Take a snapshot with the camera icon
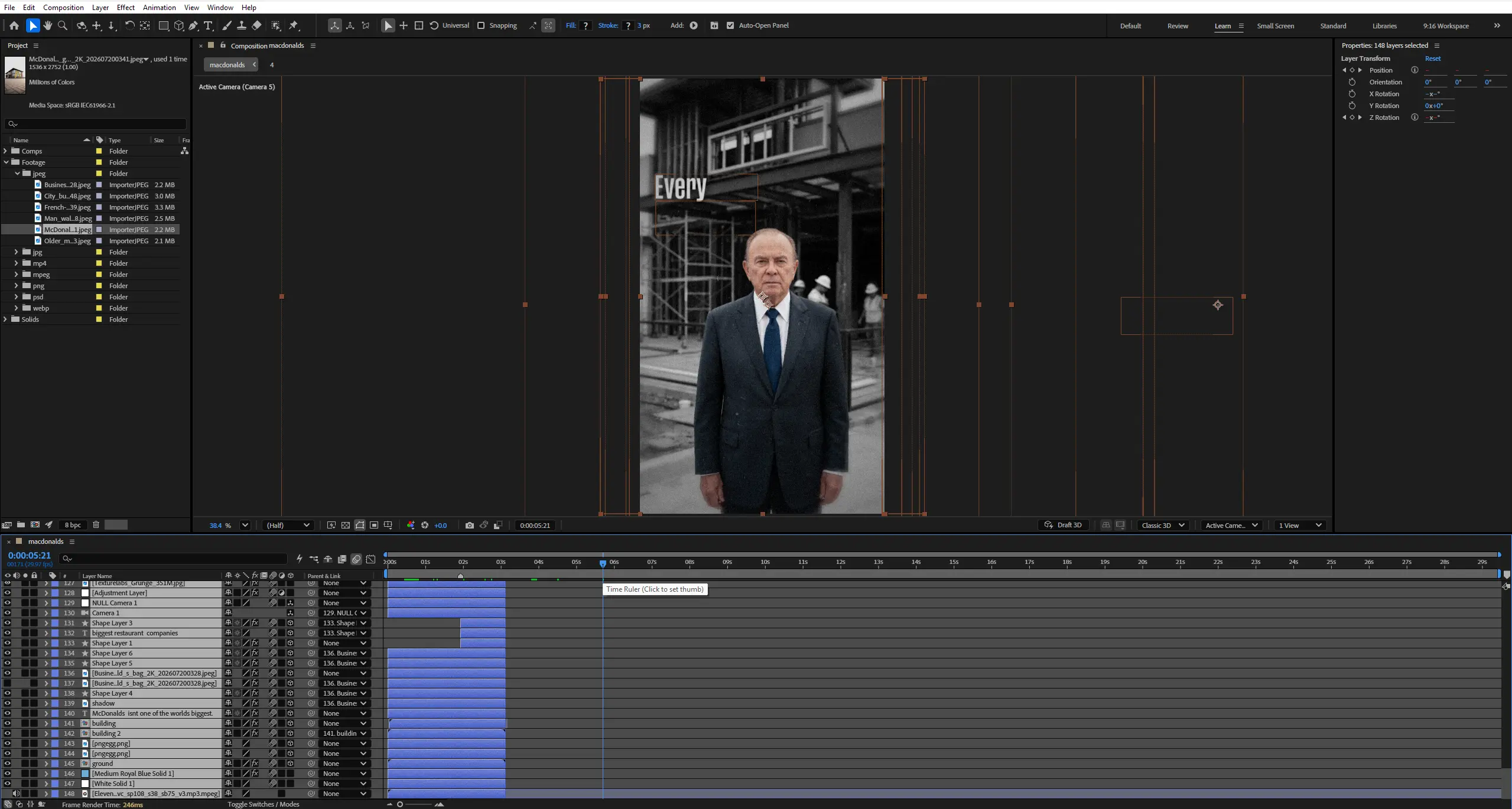 pyautogui.click(x=470, y=525)
